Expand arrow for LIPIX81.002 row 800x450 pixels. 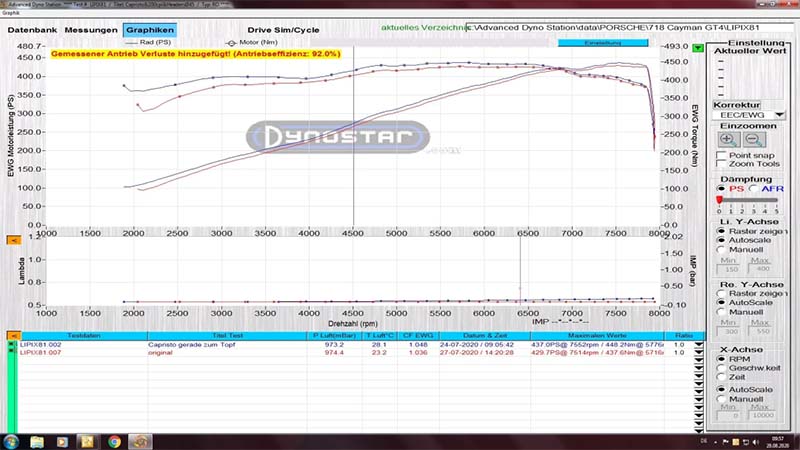tap(700, 344)
